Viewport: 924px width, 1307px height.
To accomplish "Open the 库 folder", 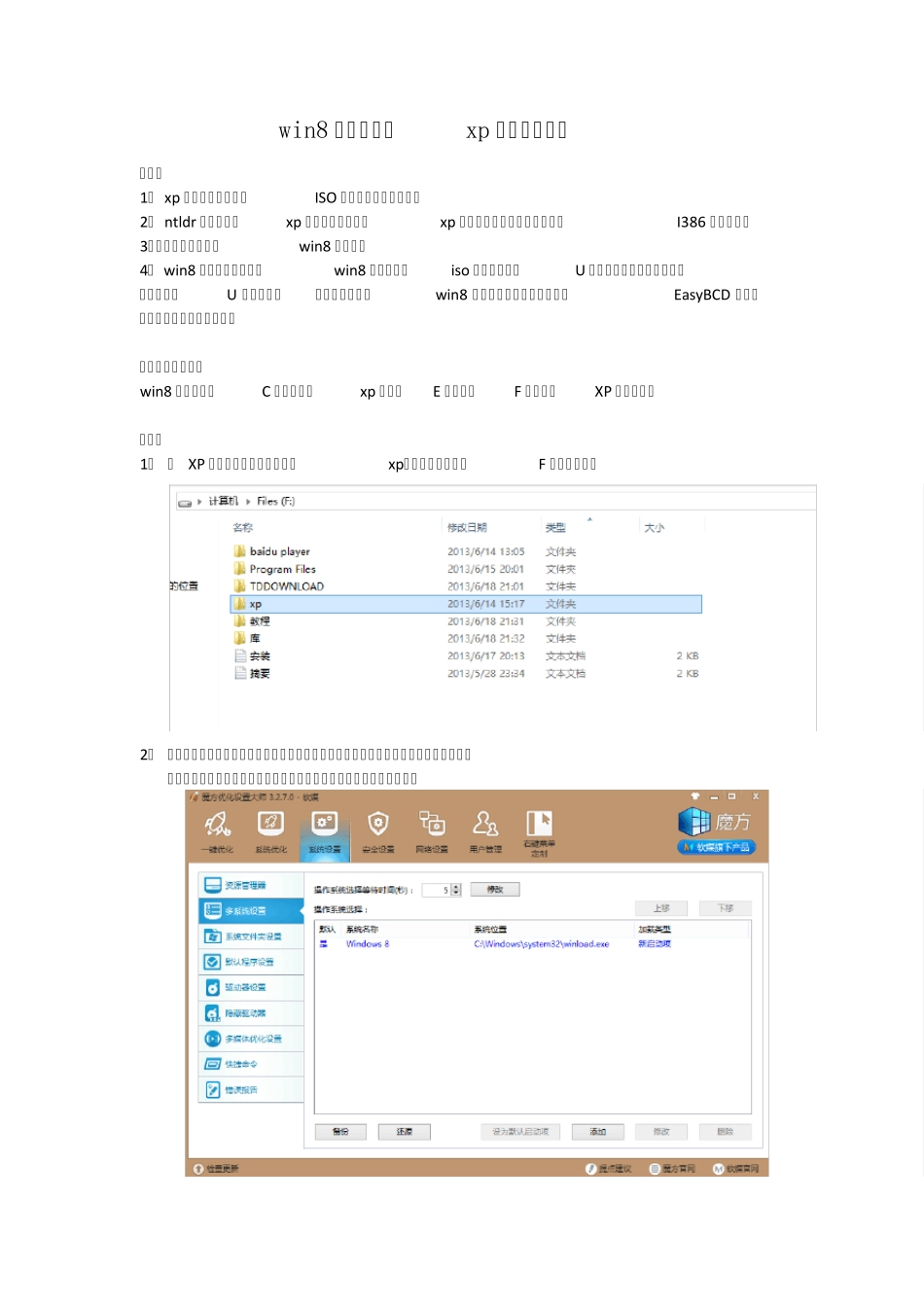I will 247,639.
